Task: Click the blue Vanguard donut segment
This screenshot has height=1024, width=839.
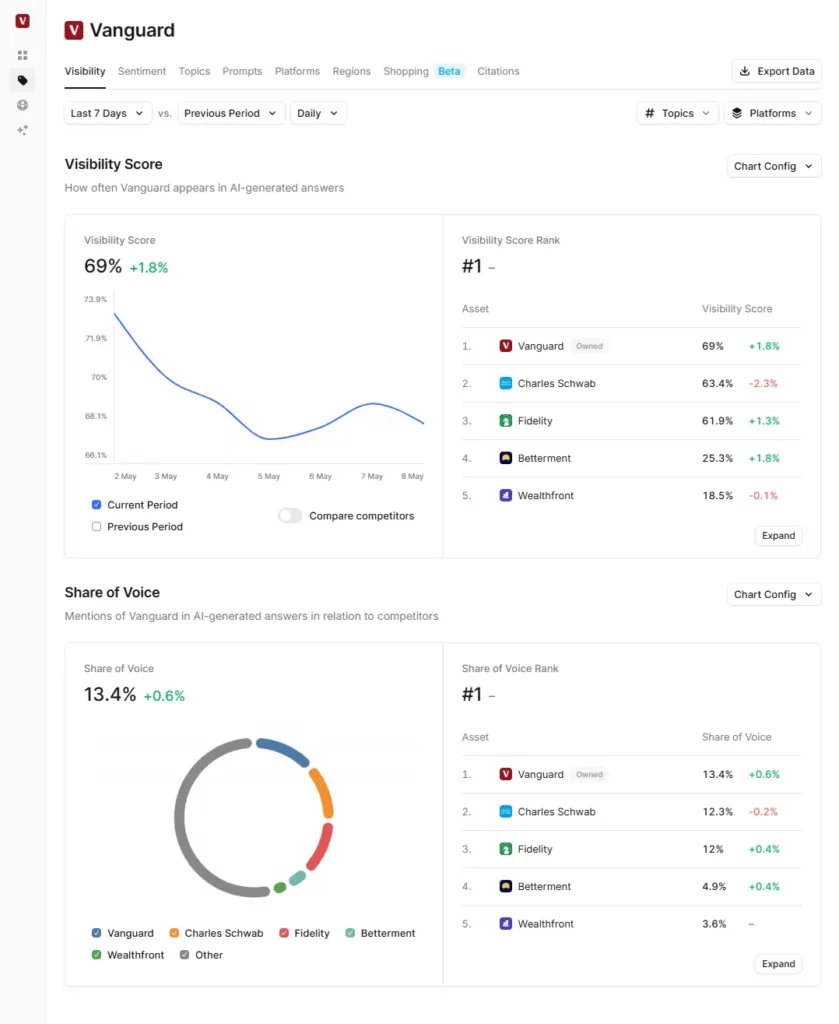Action: pos(283,750)
